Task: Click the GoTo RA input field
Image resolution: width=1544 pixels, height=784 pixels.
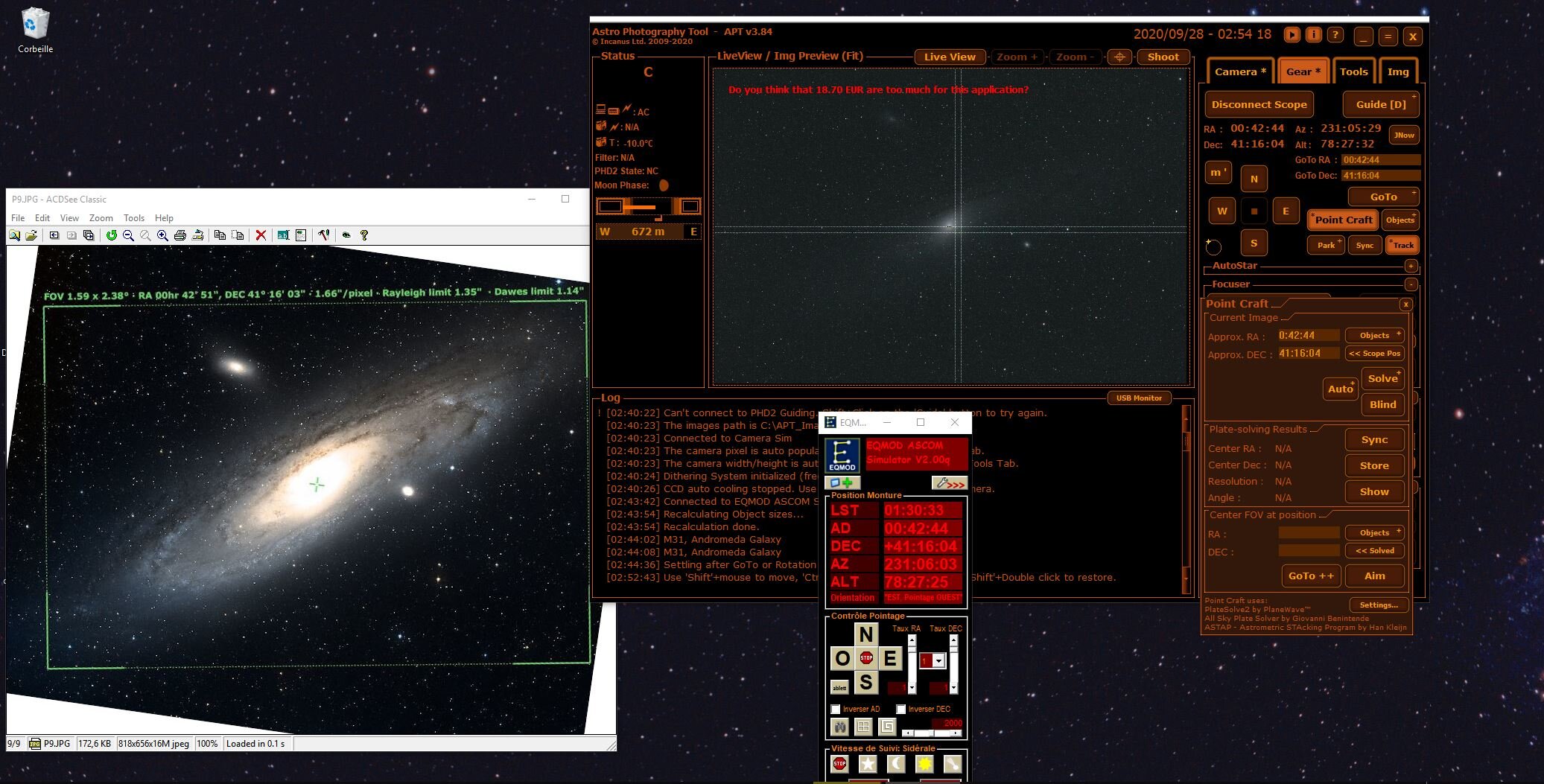Action: (1381, 159)
